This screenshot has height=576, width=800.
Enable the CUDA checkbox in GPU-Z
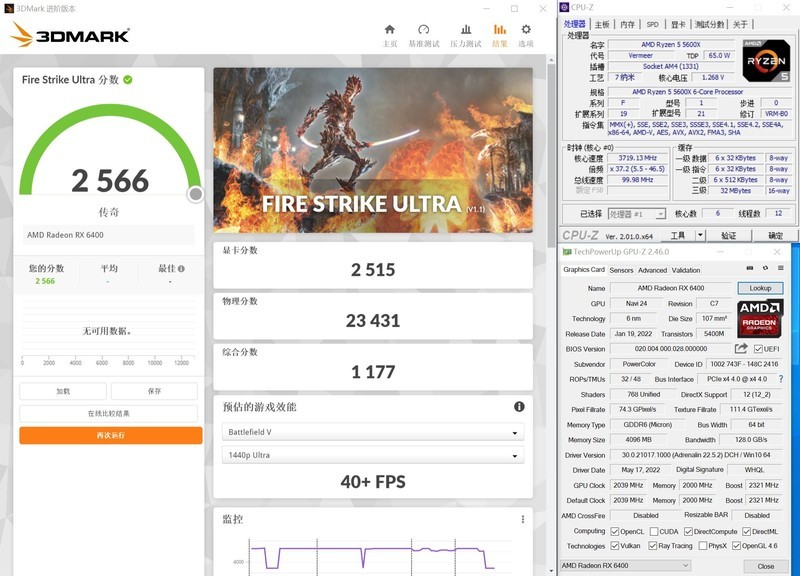(653, 532)
